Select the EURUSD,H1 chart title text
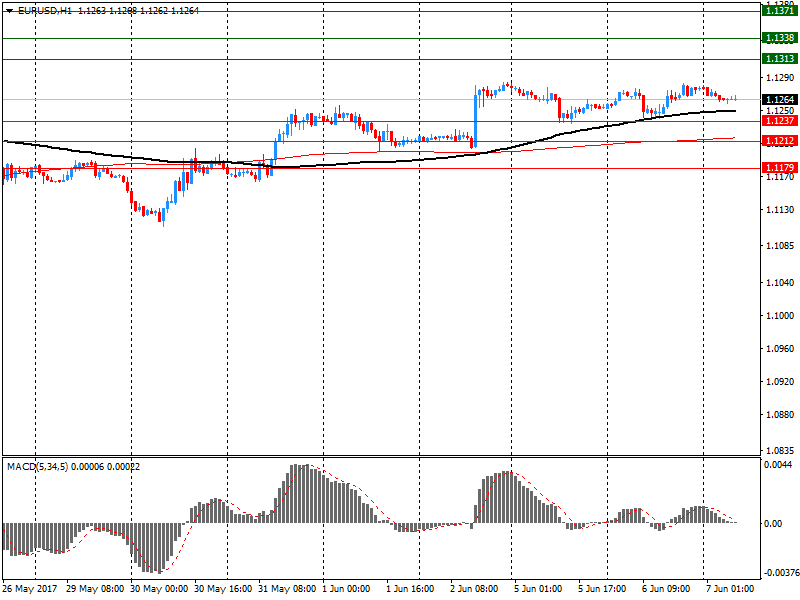 coord(45,11)
